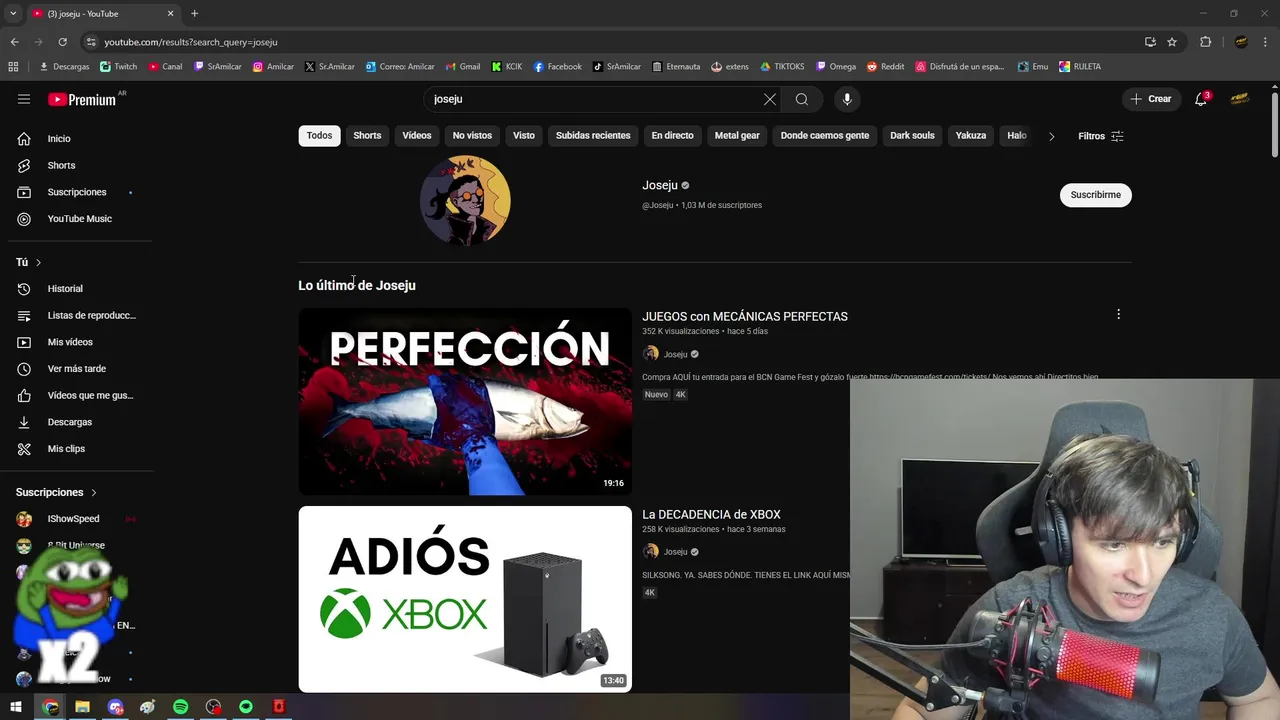1280x720 pixels.
Task: Open a new browser tab
Action: coord(194,13)
